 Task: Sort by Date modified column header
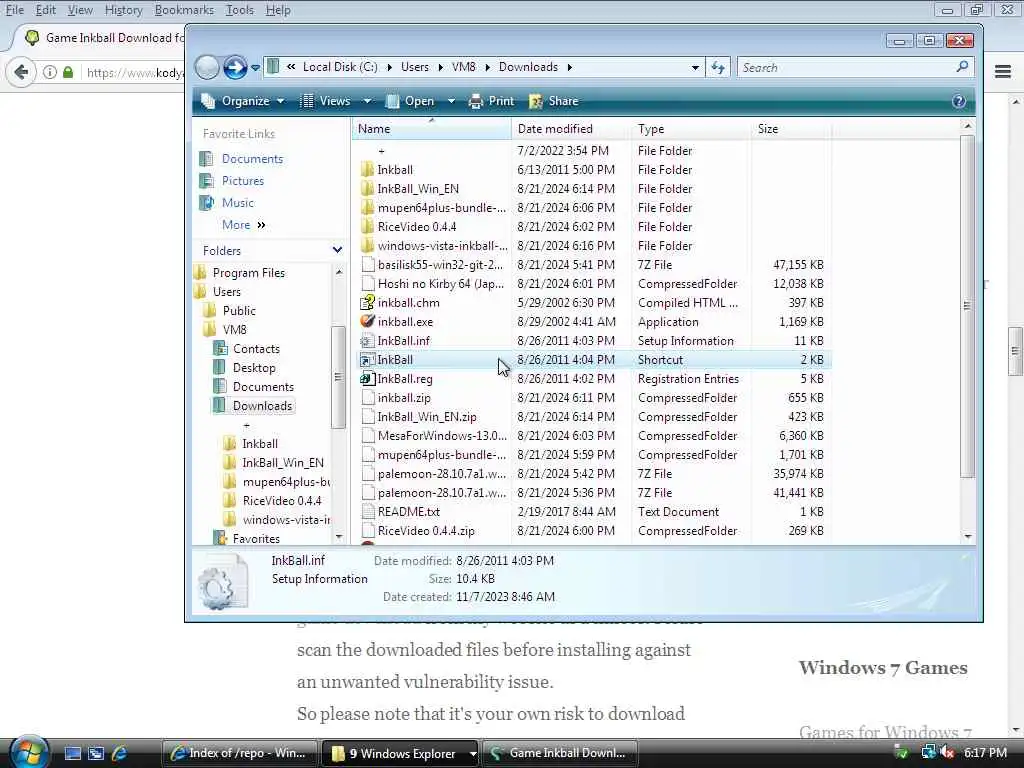point(571,129)
